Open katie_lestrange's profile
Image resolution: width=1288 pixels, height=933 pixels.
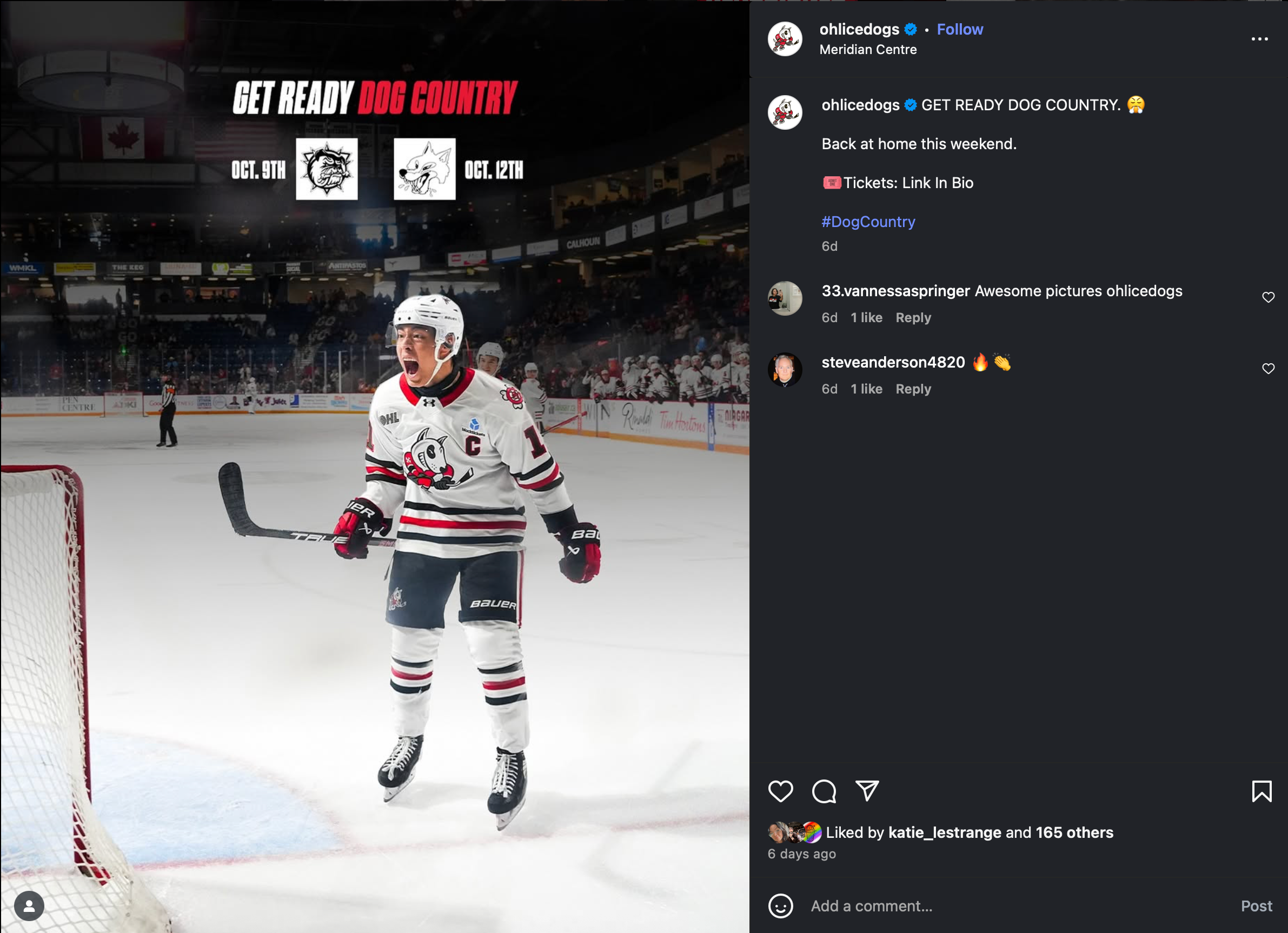pyautogui.click(x=945, y=832)
